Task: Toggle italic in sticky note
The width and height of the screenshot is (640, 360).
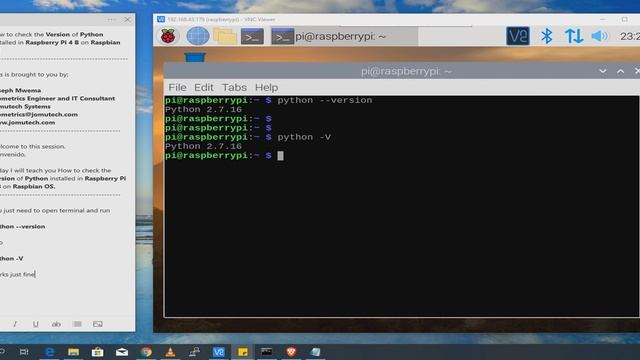Action: 15,324
